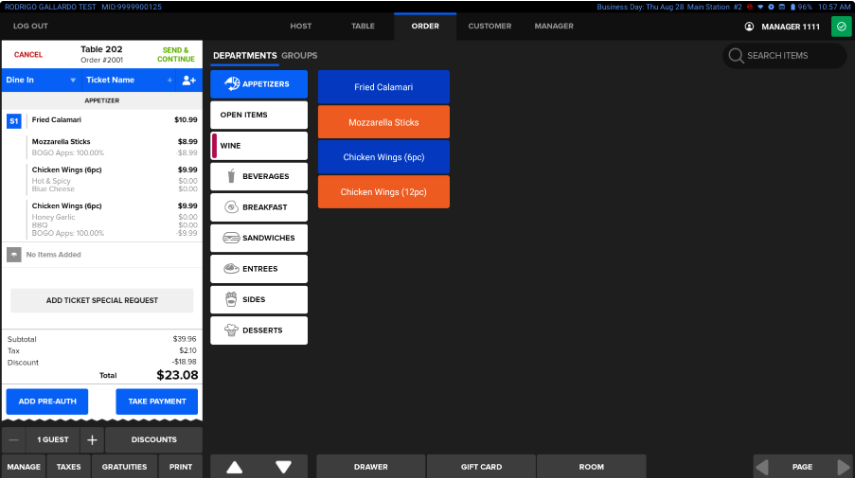Open the Entrees department

tap(259, 269)
